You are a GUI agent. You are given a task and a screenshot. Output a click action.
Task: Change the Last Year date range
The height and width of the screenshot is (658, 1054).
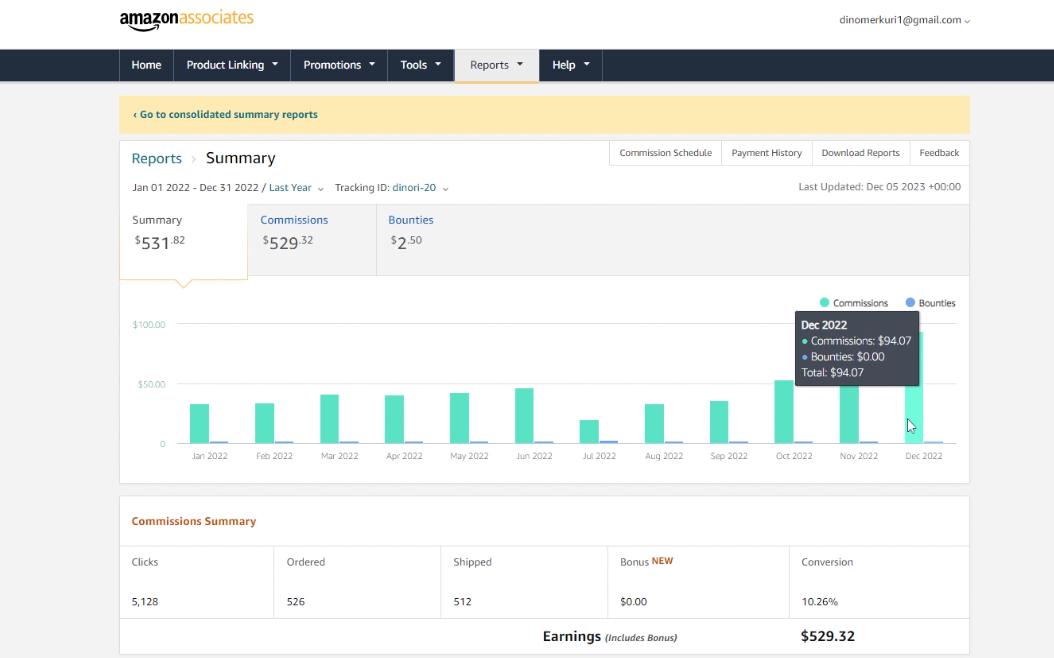tap(296, 188)
